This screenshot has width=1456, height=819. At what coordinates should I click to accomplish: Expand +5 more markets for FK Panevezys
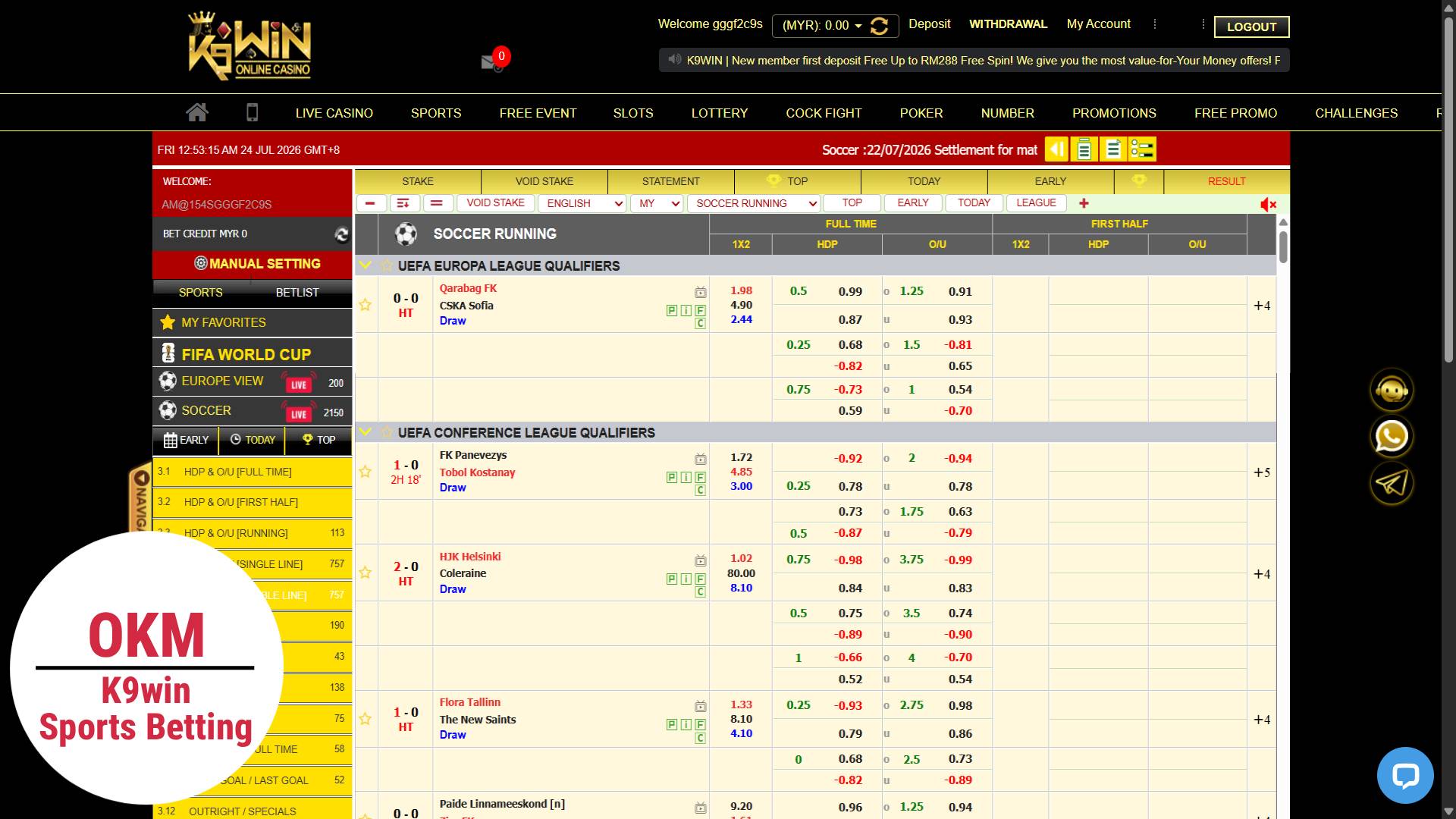pyautogui.click(x=1262, y=472)
